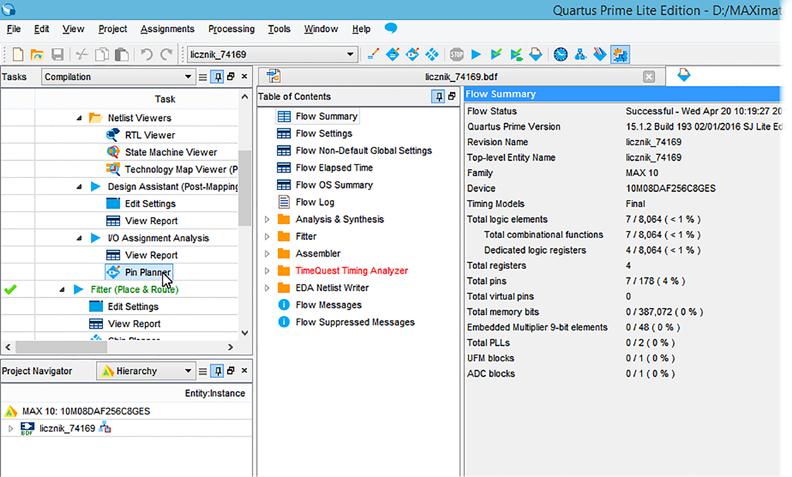792x477 pixels.
Task: Click the Save toolbar icon
Action: coord(58,54)
